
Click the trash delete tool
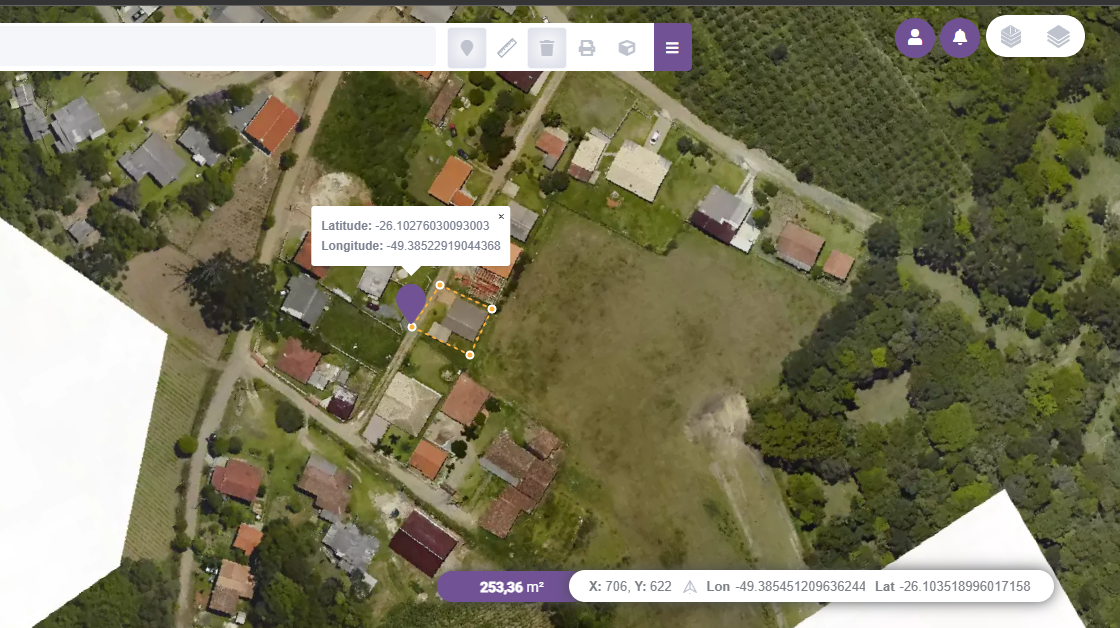coord(546,48)
